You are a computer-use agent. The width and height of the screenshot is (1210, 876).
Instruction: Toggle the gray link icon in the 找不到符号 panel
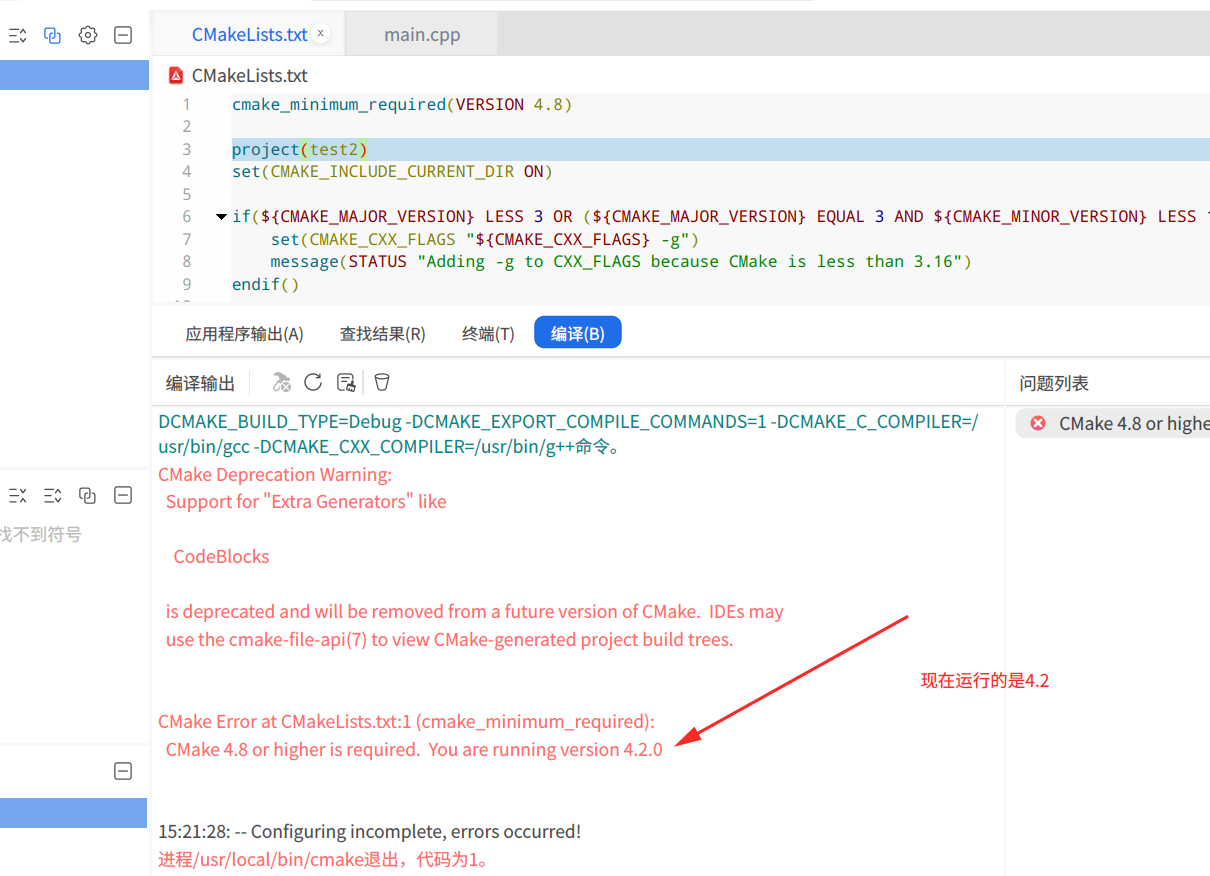(88, 495)
